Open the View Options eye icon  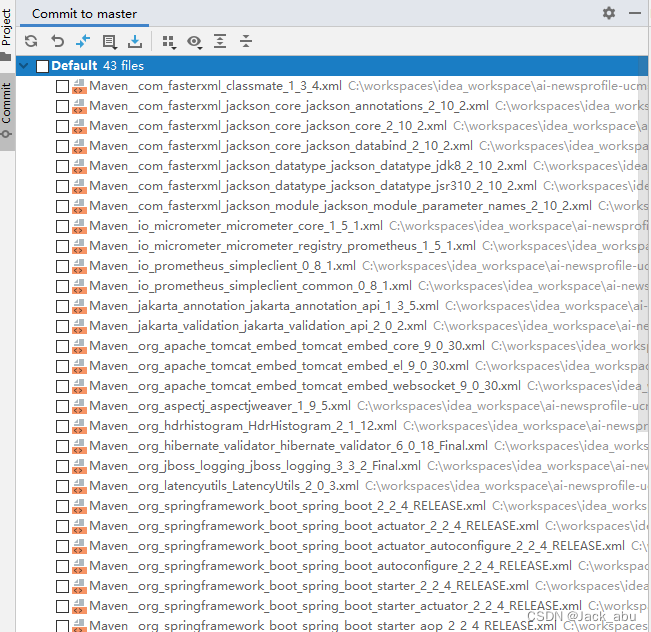coord(194,42)
